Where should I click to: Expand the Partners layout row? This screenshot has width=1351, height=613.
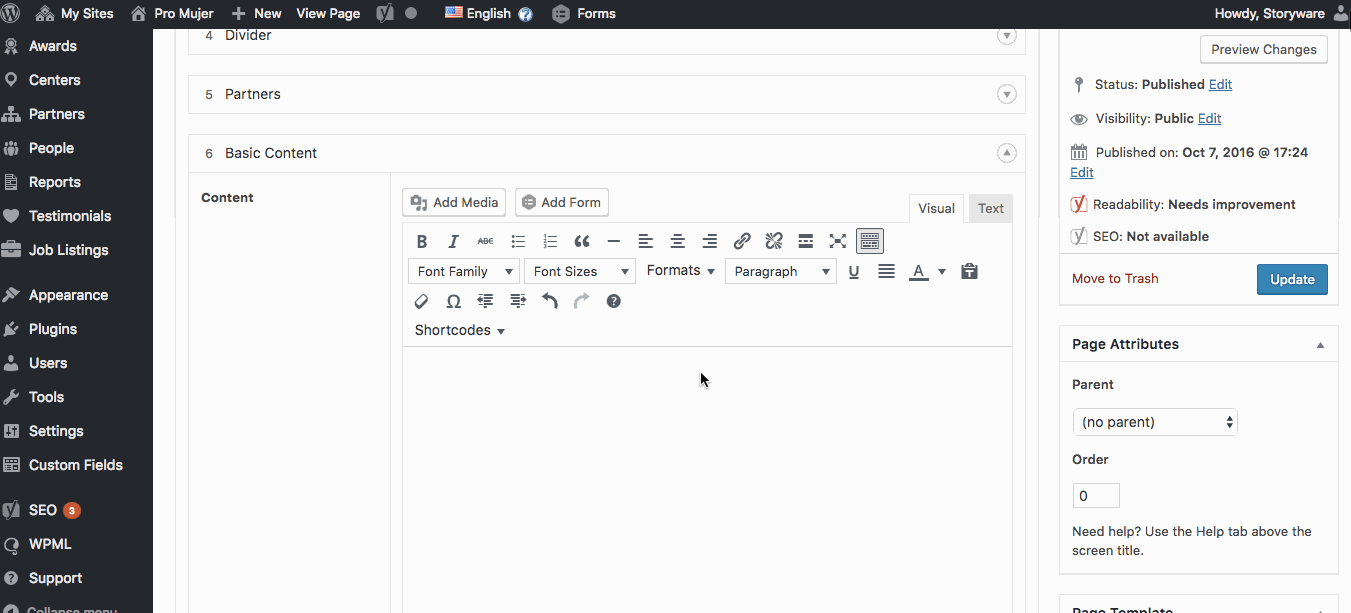tap(1007, 94)
